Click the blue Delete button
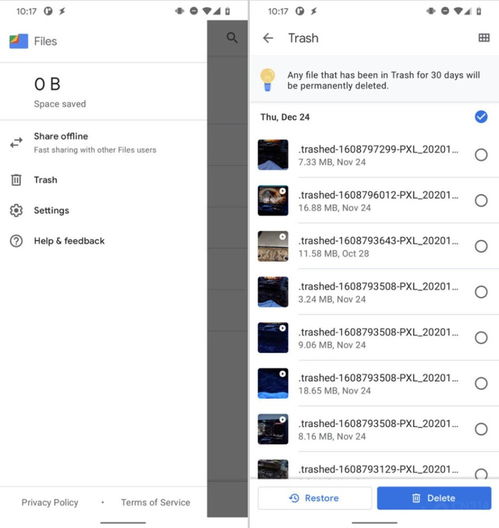The height and width of the screenshot is (528, 499). click(x=434, y=498)
